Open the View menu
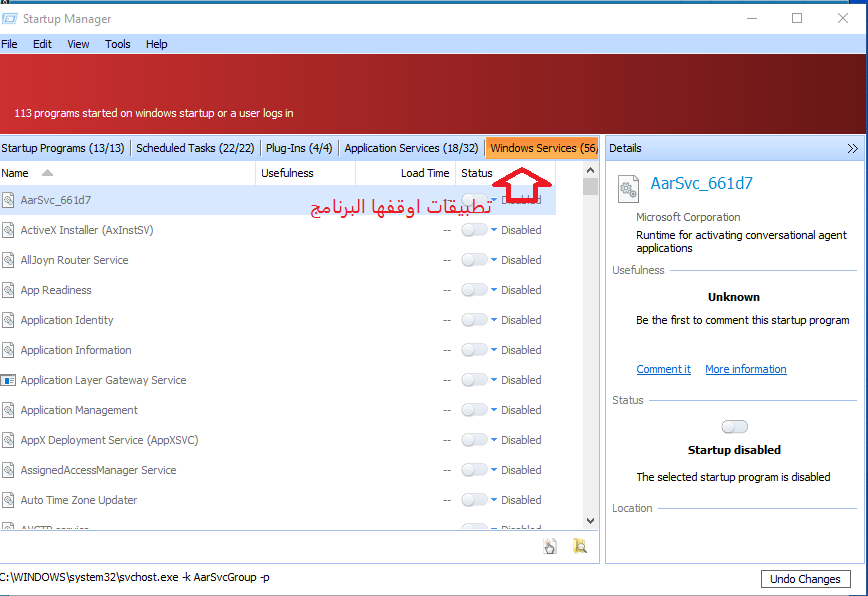868x596 pixels. click(x=78, y=44)
